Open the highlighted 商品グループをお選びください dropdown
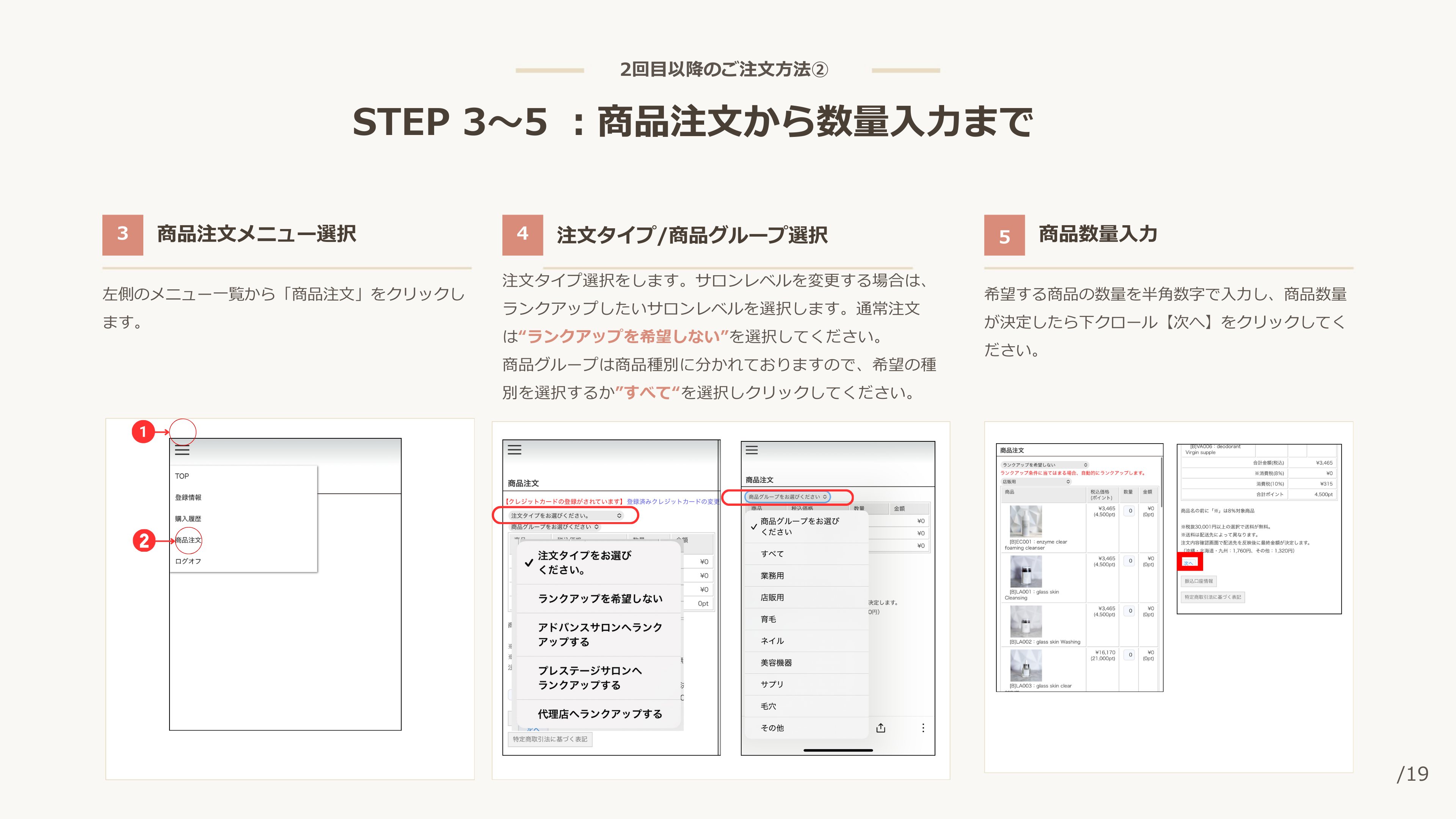Screen dimensions: 1456x819 coord(787,497)
